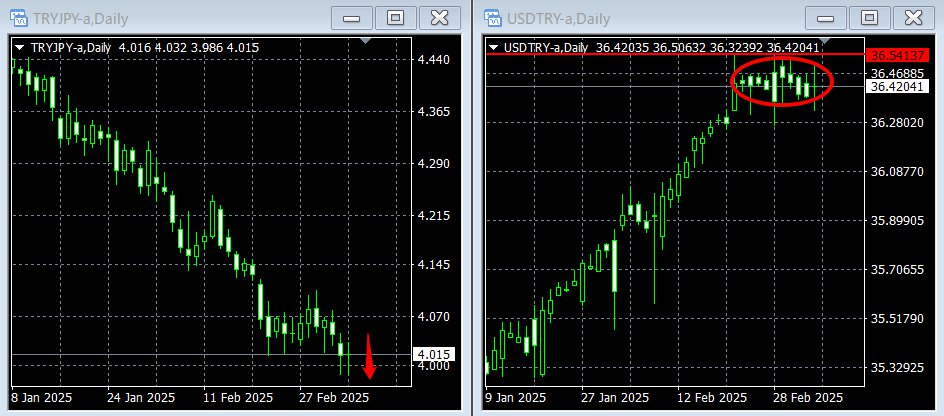Click the 28 Feb 2025 date label

click(x=809, y=397)
